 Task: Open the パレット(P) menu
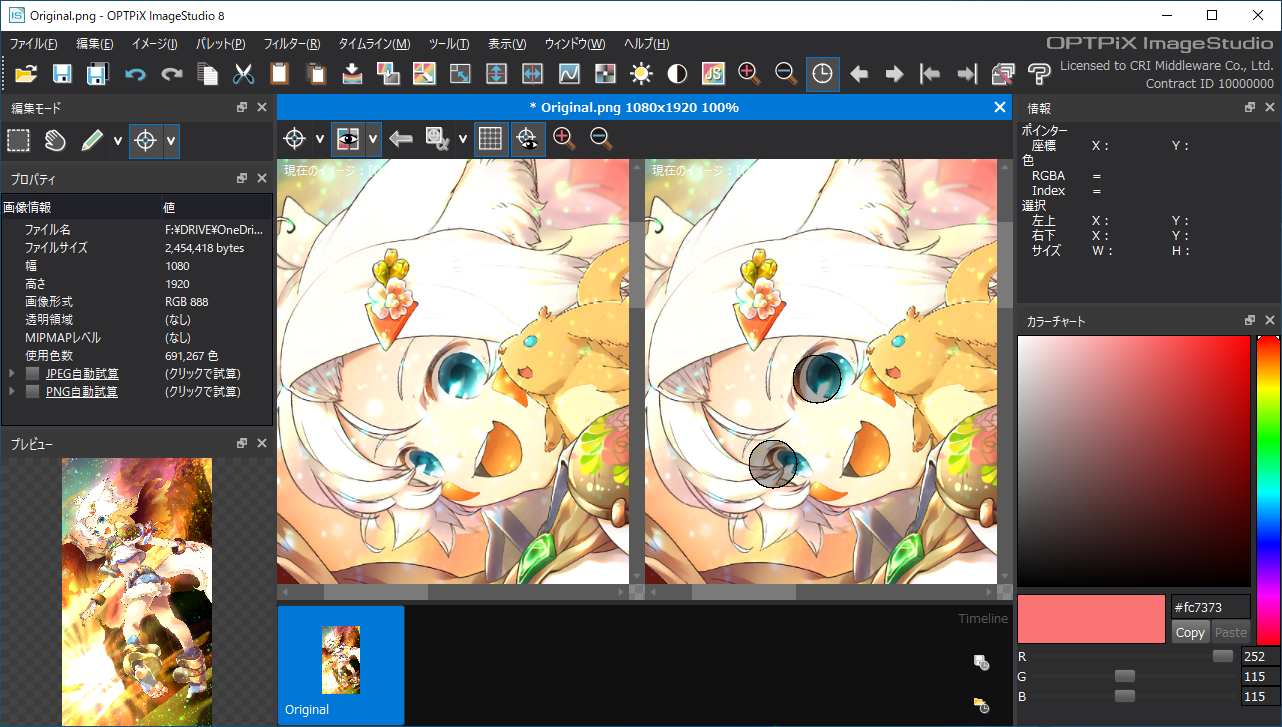point(221,44)
